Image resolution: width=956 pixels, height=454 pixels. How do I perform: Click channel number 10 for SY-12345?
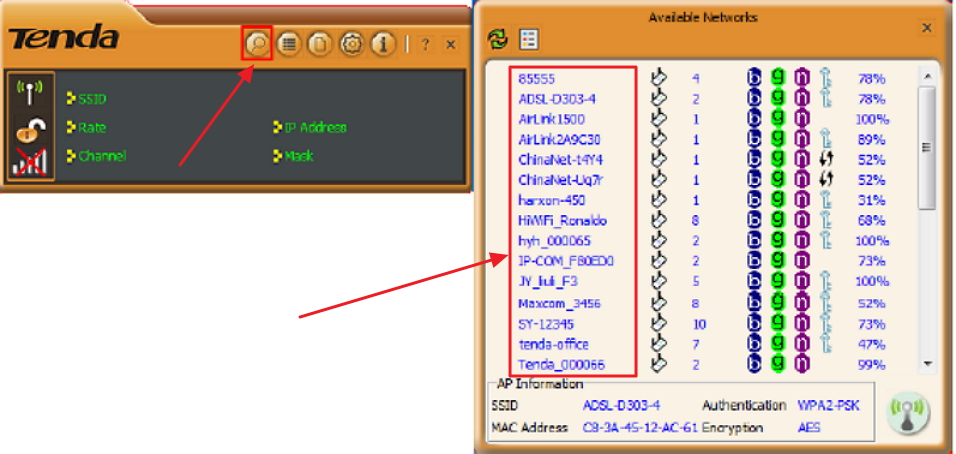pyautogui.click(x=699, y=324)
